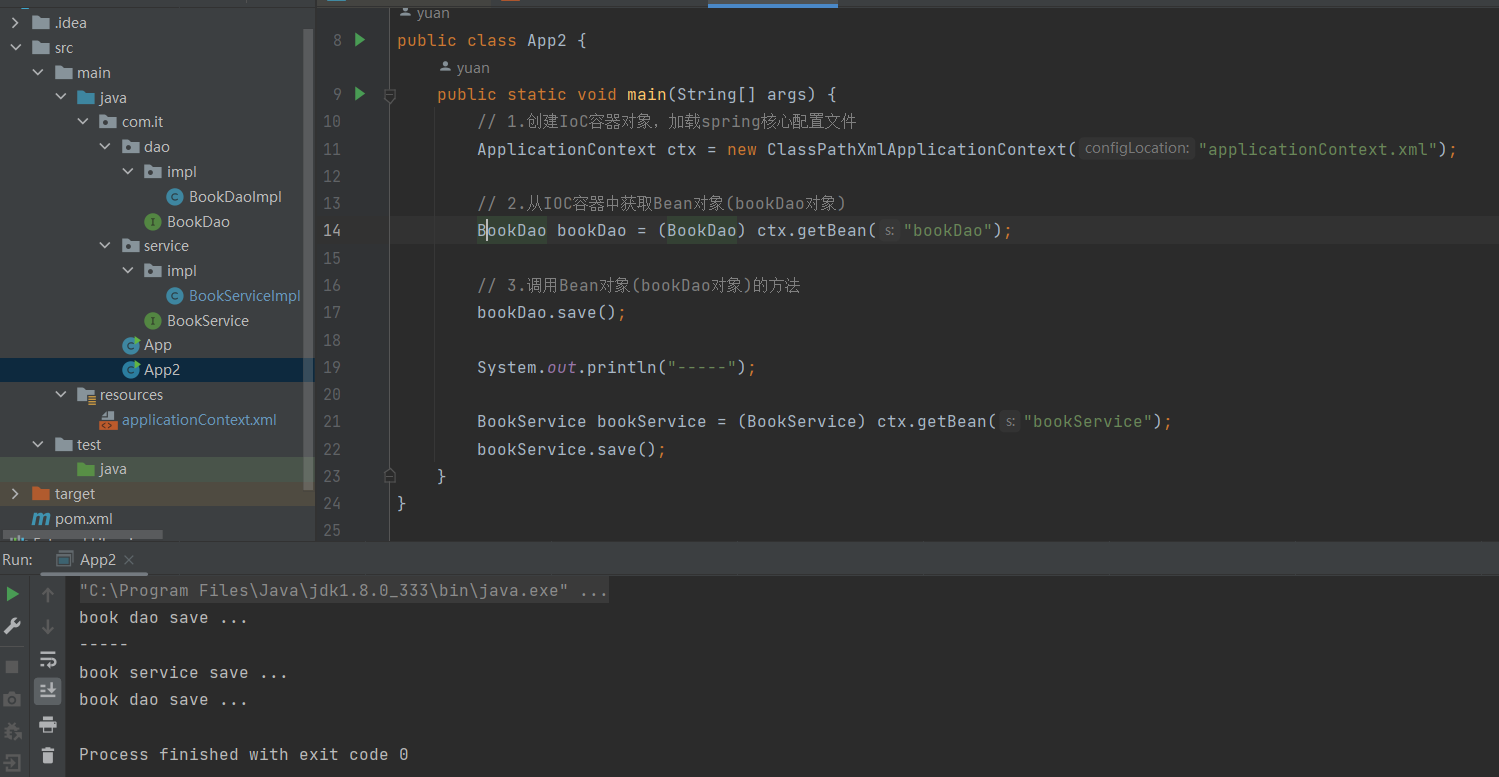Click the s: hint before "bookService"
1499x777 pixels.
[x=1009, y=422]
